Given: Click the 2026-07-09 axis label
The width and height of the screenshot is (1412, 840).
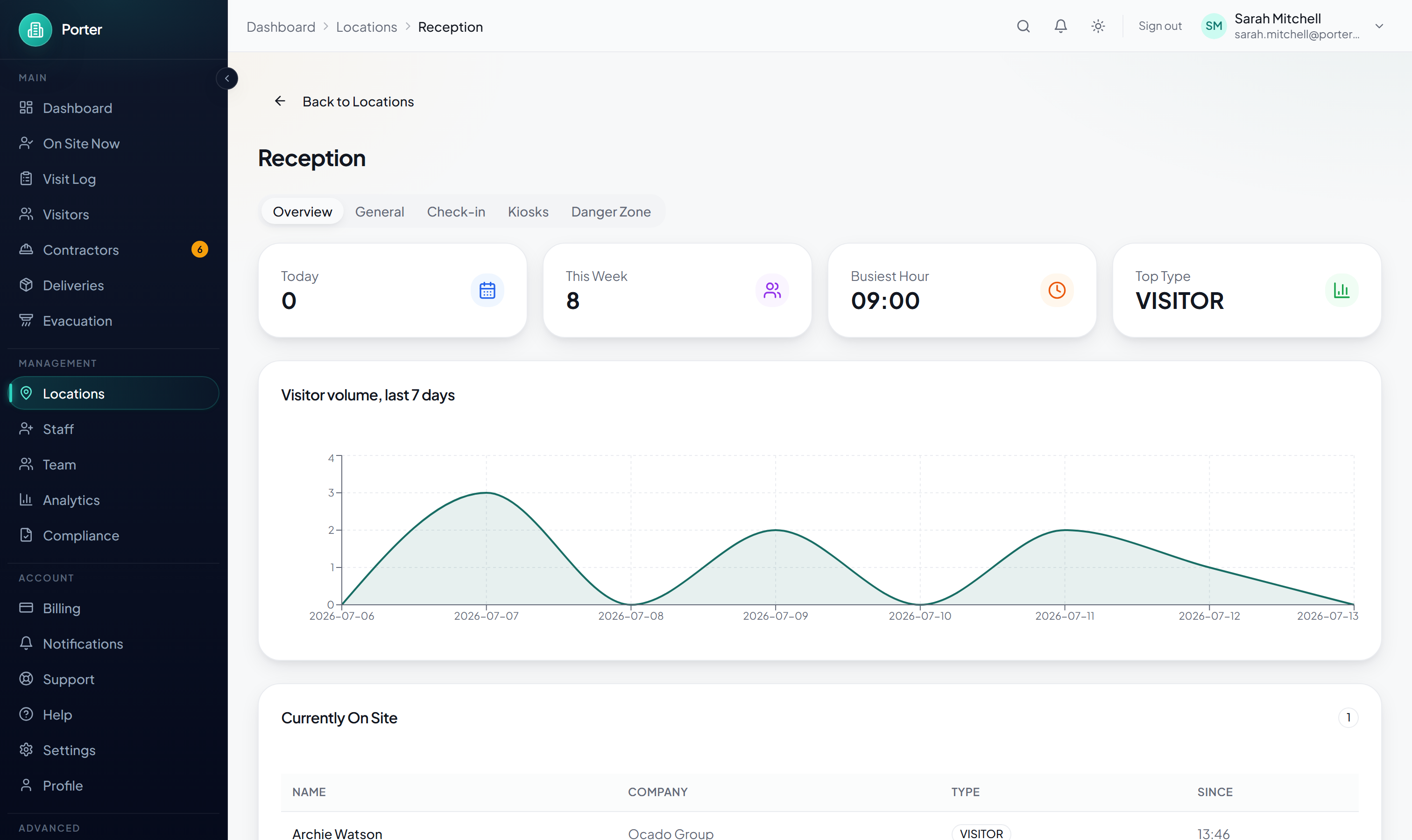Looking at the screenshot, I should coord(776,616).
